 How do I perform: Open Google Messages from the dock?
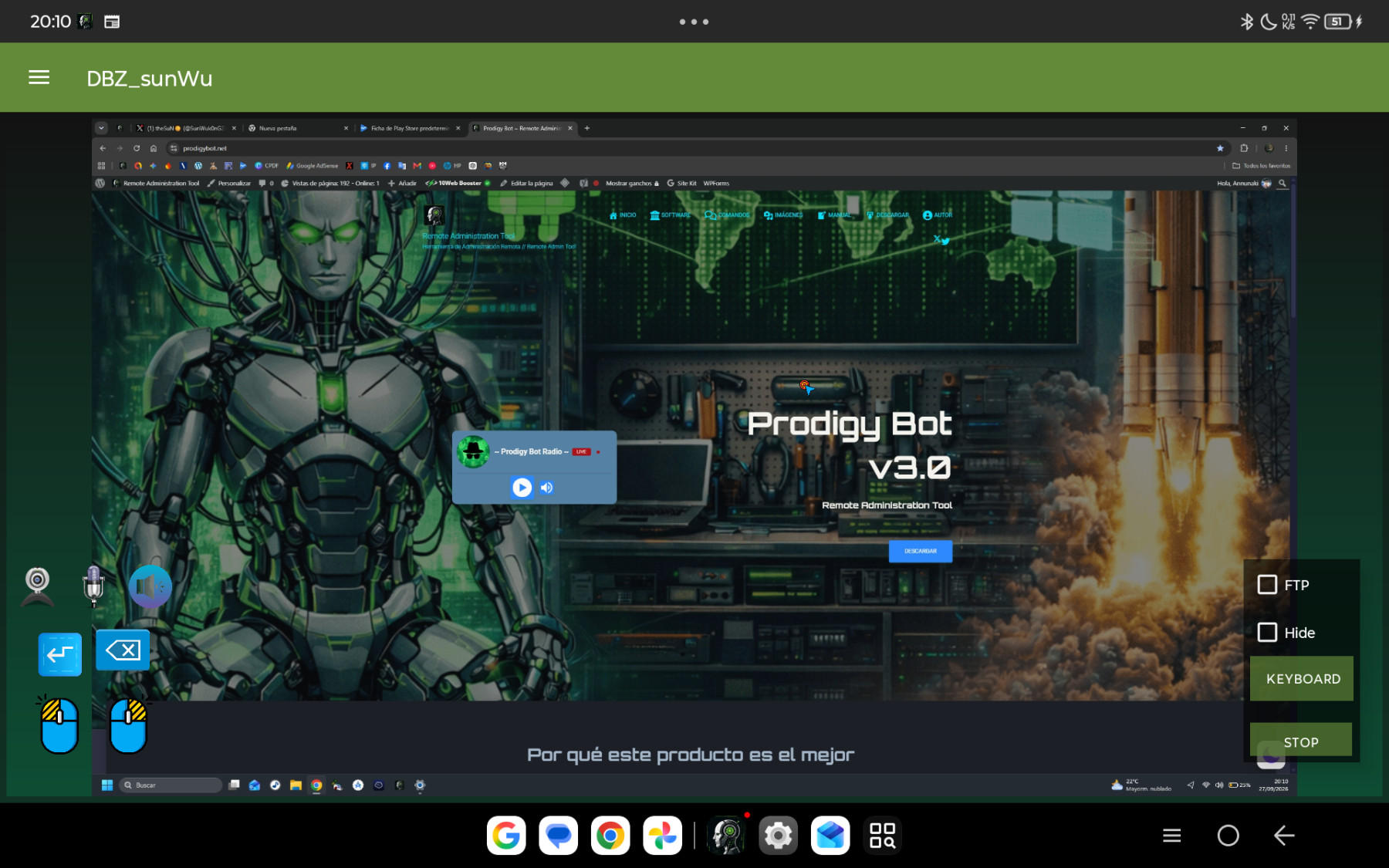pyautogui.click(x=558, y=836)
